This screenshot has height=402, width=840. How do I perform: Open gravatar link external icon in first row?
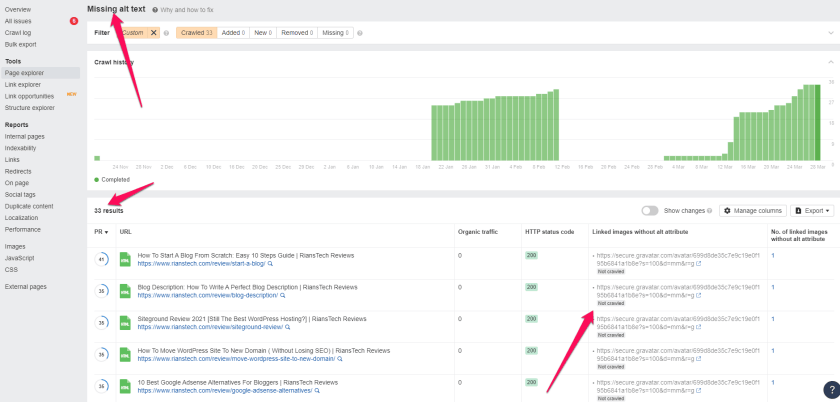(x=699, y=264)
